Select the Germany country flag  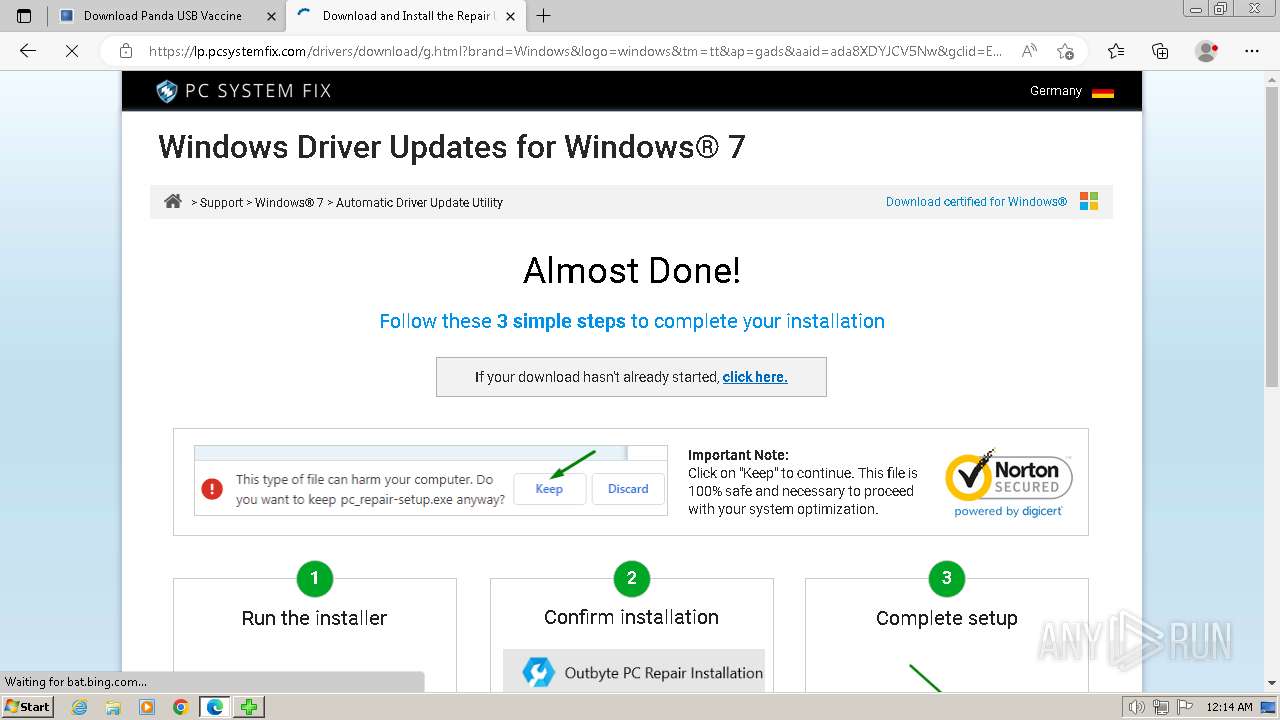(x=1103, y=92)
